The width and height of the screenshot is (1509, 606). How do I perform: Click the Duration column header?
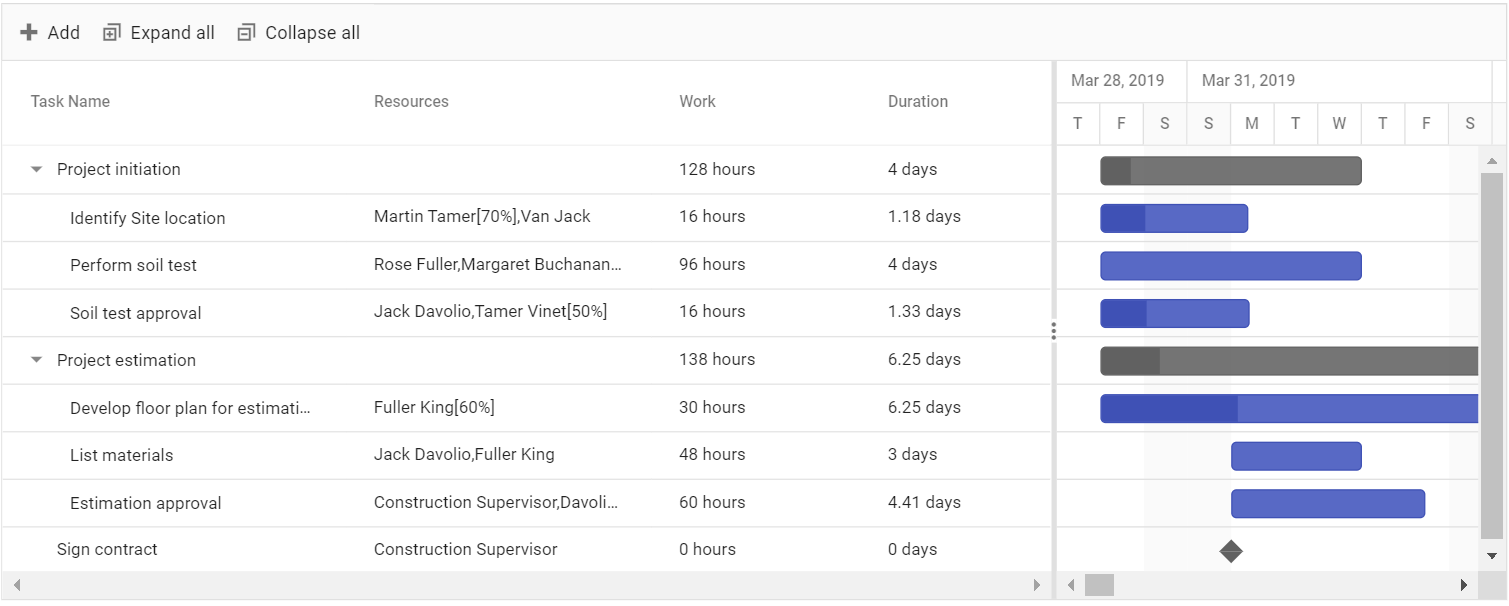[x=918, y=102]
